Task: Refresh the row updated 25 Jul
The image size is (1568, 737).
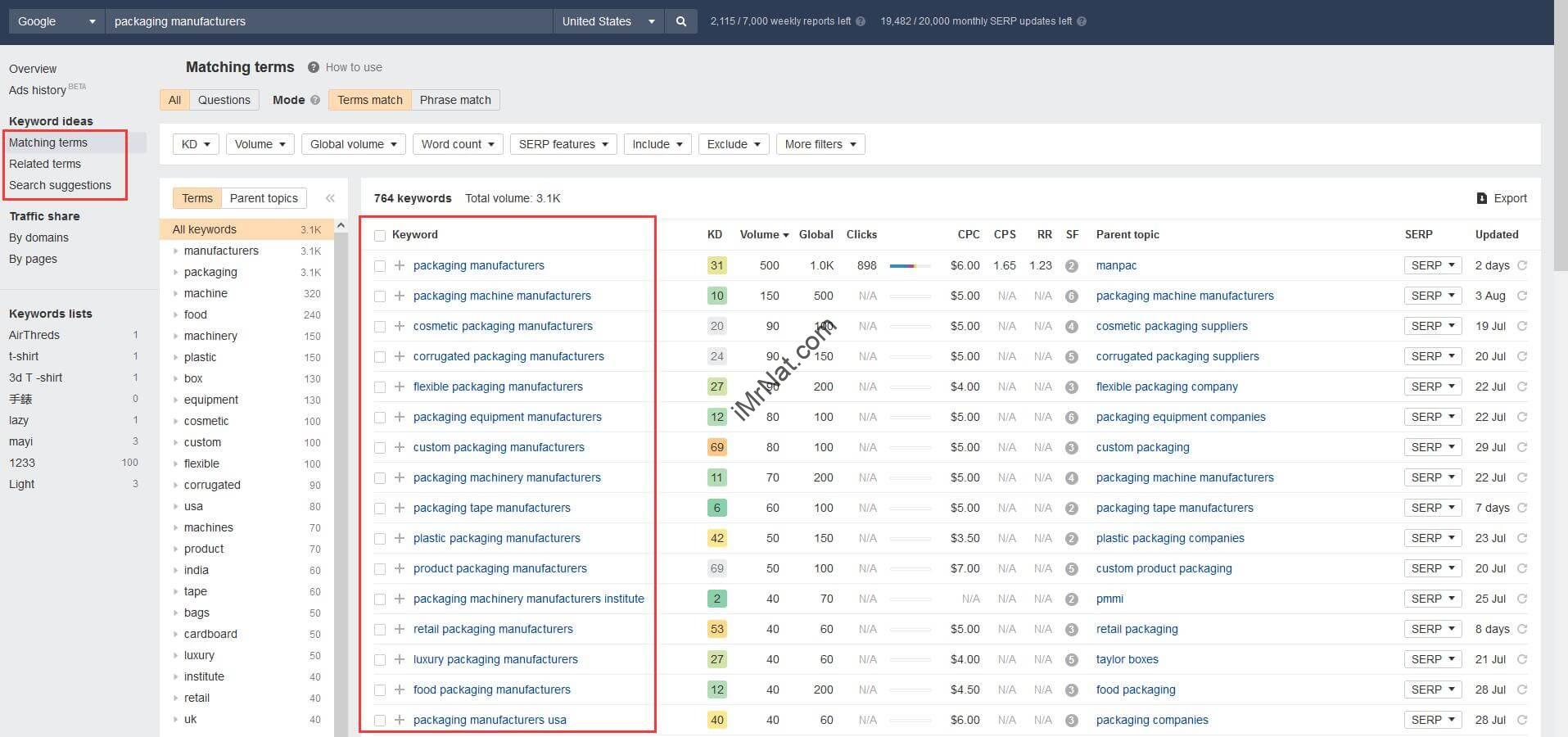Action: [x=1522, y=599]
